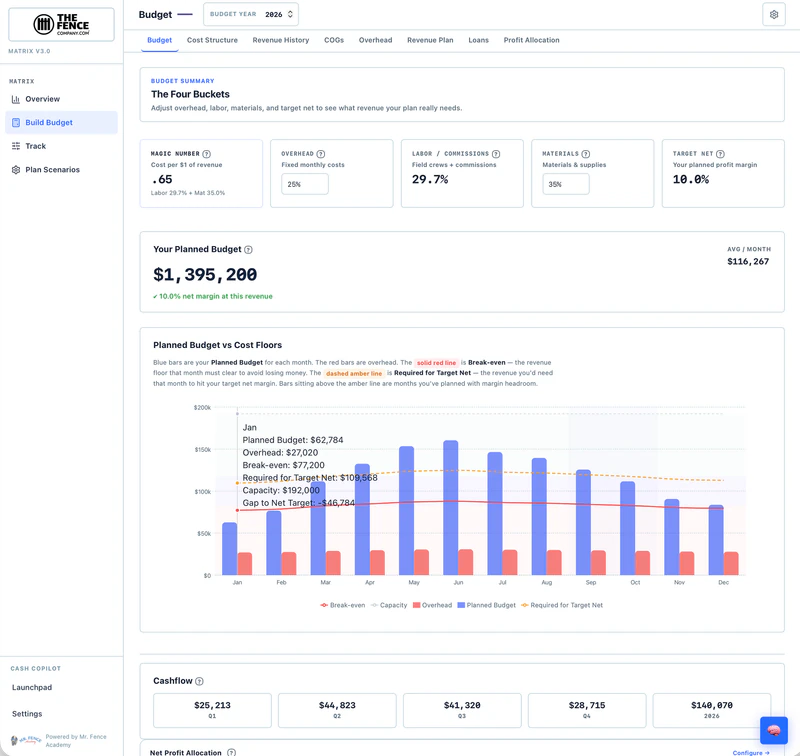Screen dimensions: 800x756
Task: Click the Configure link
Action: [x=751, y=752]
